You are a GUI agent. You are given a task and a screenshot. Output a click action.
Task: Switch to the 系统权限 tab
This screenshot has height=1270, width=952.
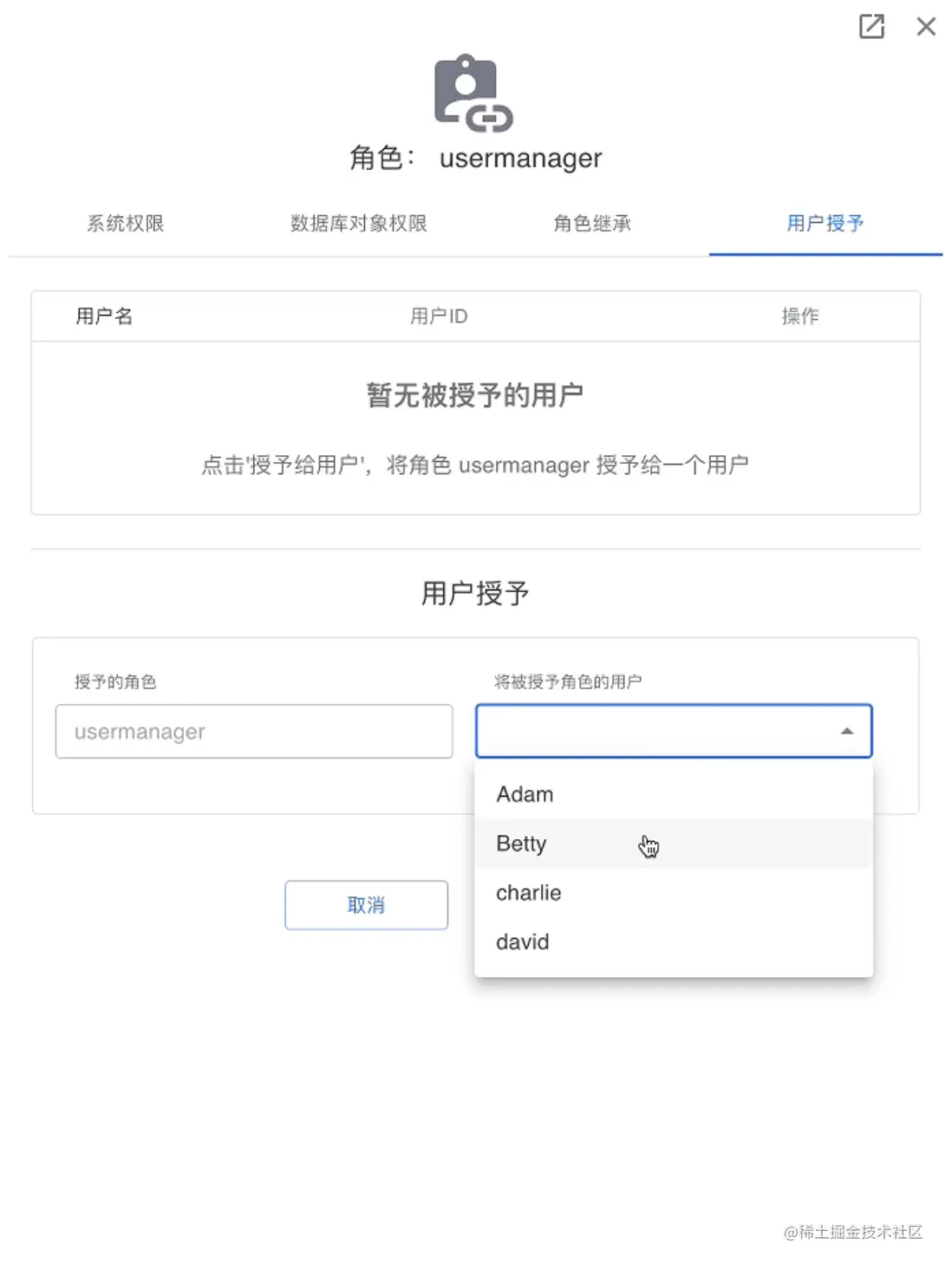(126, 224)
